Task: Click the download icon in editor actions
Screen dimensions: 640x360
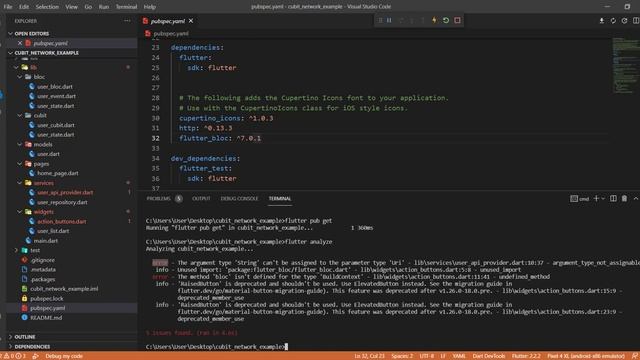Action: [602, 20]
